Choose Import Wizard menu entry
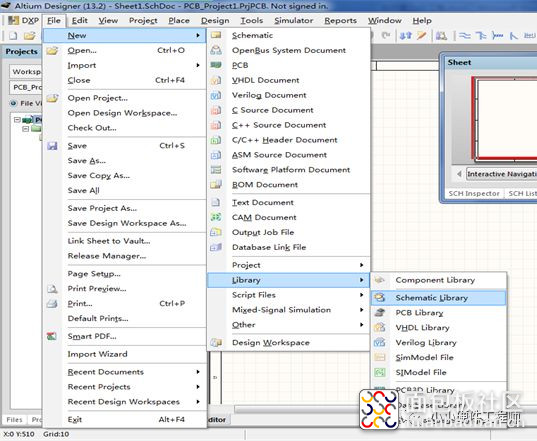This screenshot has width=537, height=441. click(98, 354)
